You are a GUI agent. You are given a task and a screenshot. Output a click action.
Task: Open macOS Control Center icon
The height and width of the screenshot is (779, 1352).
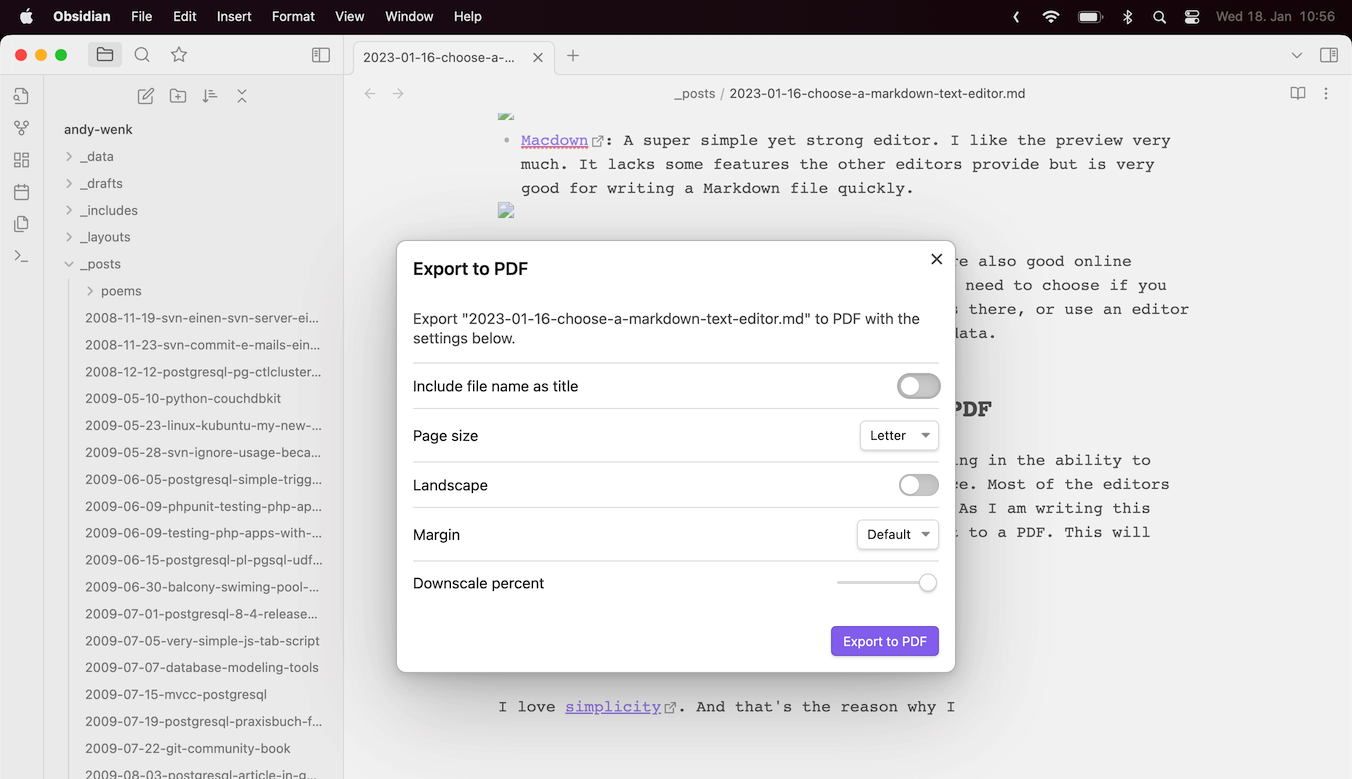pos(1191,17)
